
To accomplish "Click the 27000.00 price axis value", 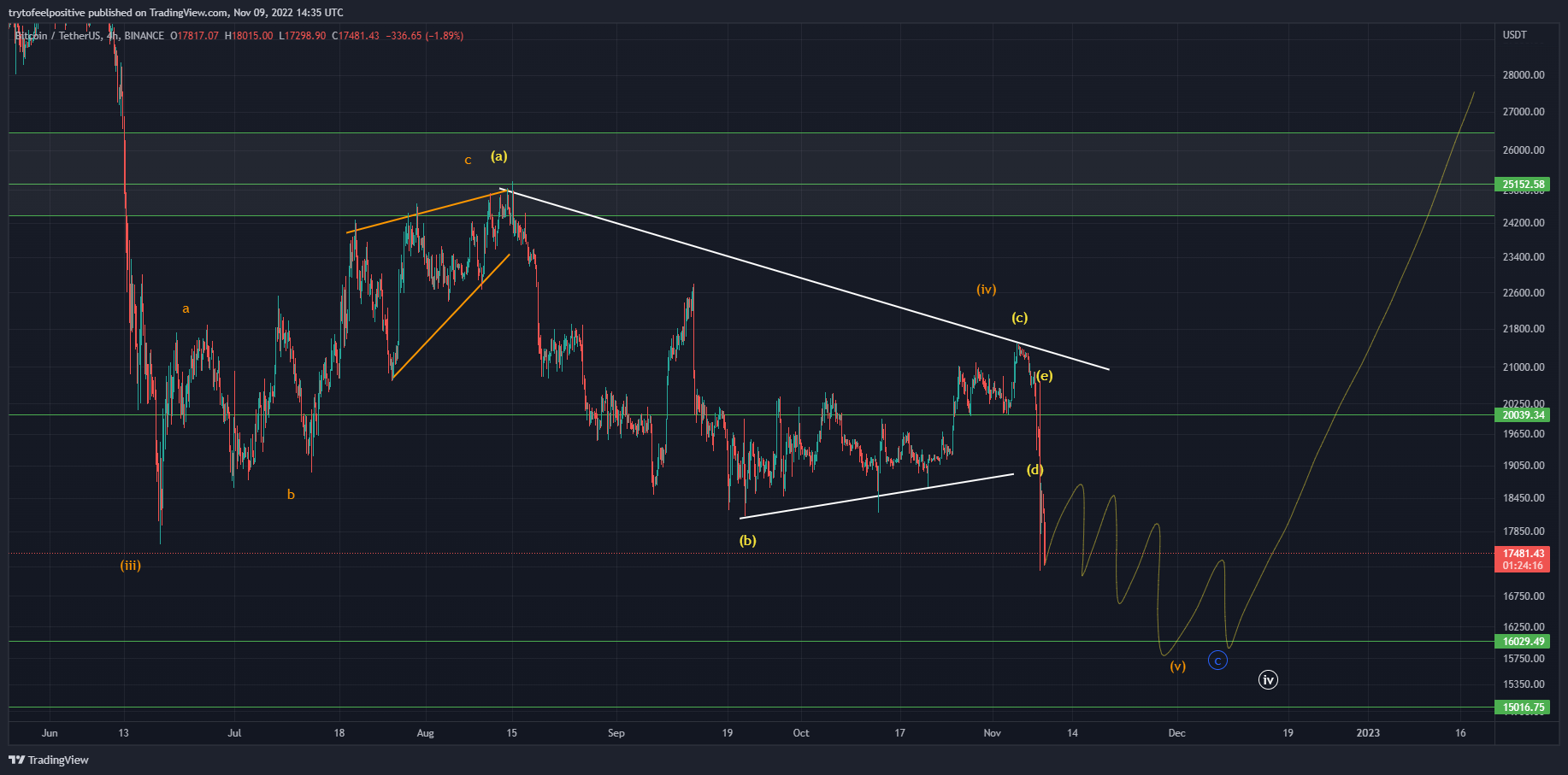I will coord(1524,112).
